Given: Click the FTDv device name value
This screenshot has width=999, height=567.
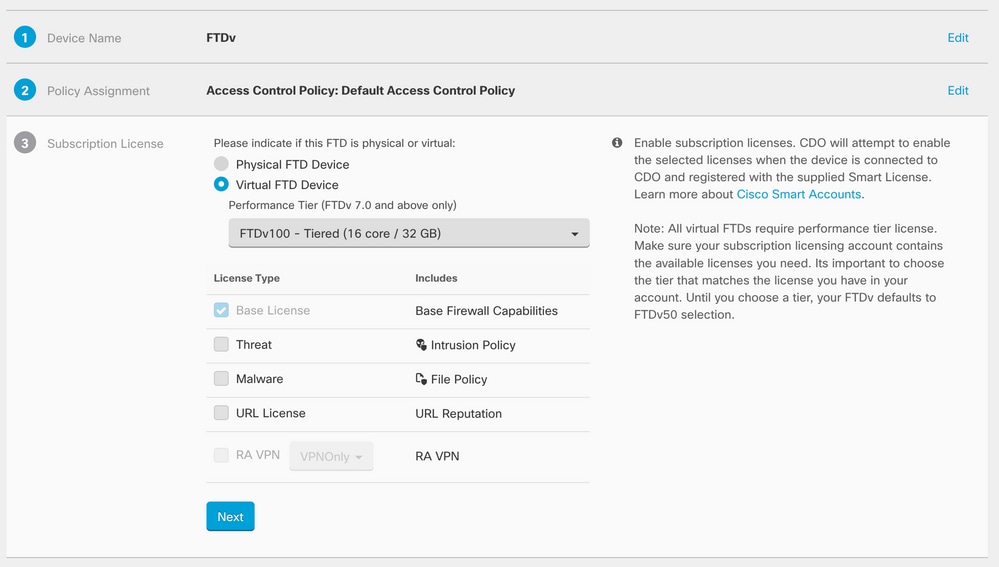Looking at the screenshot, I should coord(221,38).
